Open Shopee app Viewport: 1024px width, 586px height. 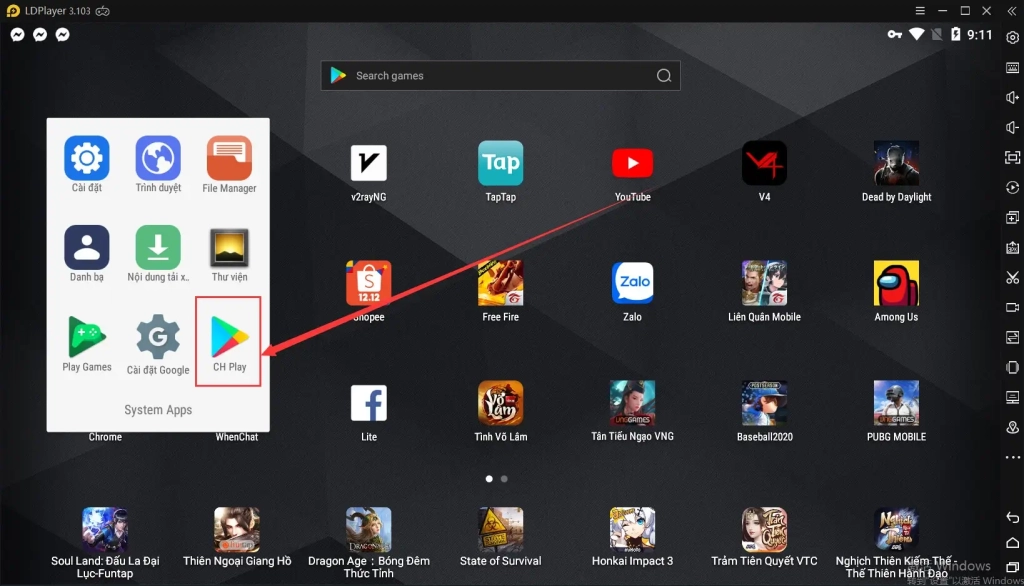368,283
